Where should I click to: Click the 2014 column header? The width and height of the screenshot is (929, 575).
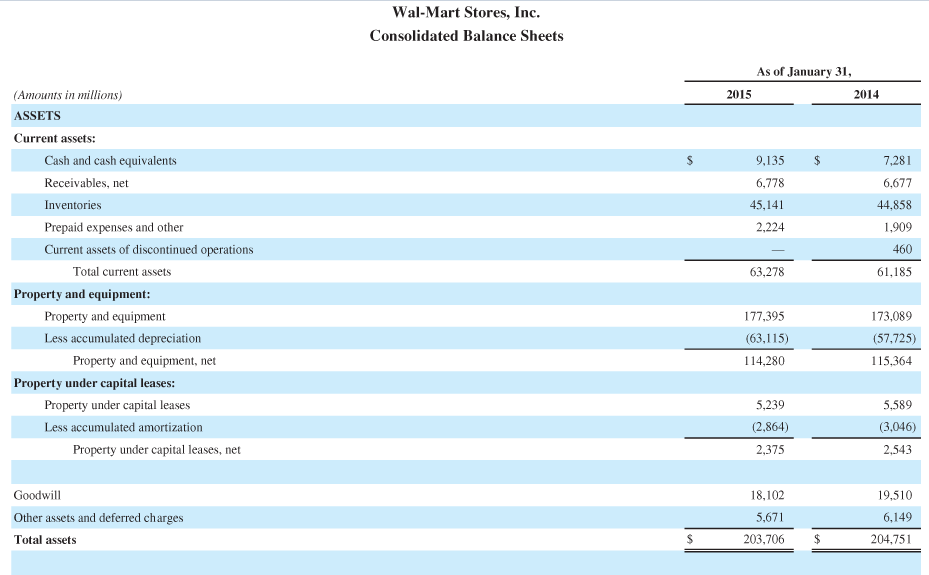click(866, 94)
